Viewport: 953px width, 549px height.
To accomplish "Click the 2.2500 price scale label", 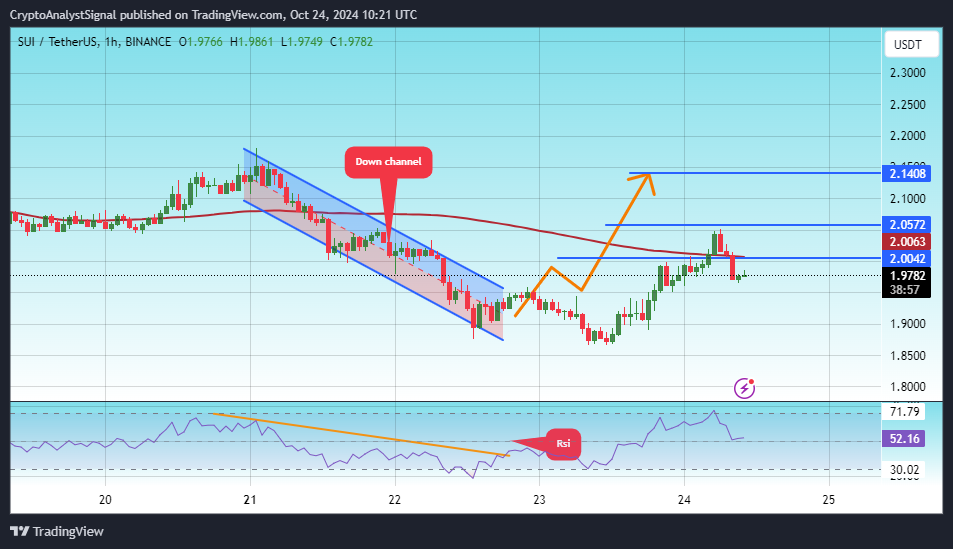I will click(907, 105).
